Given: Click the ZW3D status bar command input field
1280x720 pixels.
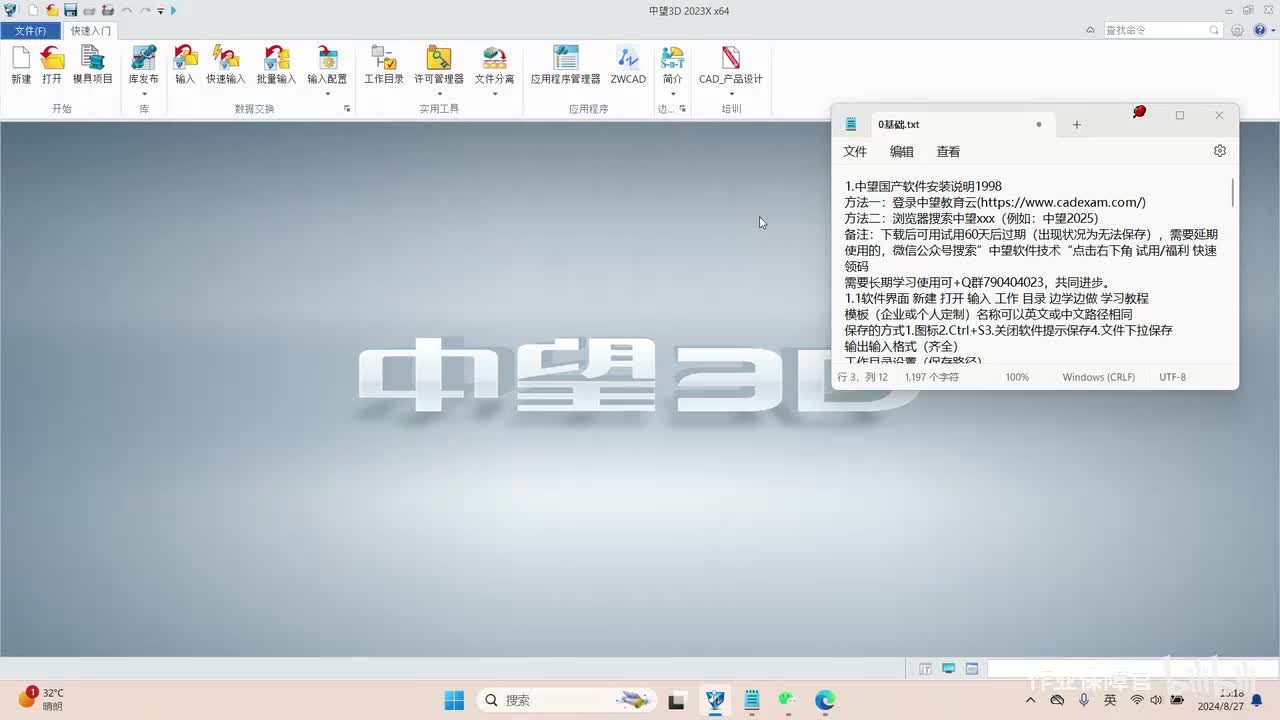Looking at the screenshot, I should [x=1131, y=668].
